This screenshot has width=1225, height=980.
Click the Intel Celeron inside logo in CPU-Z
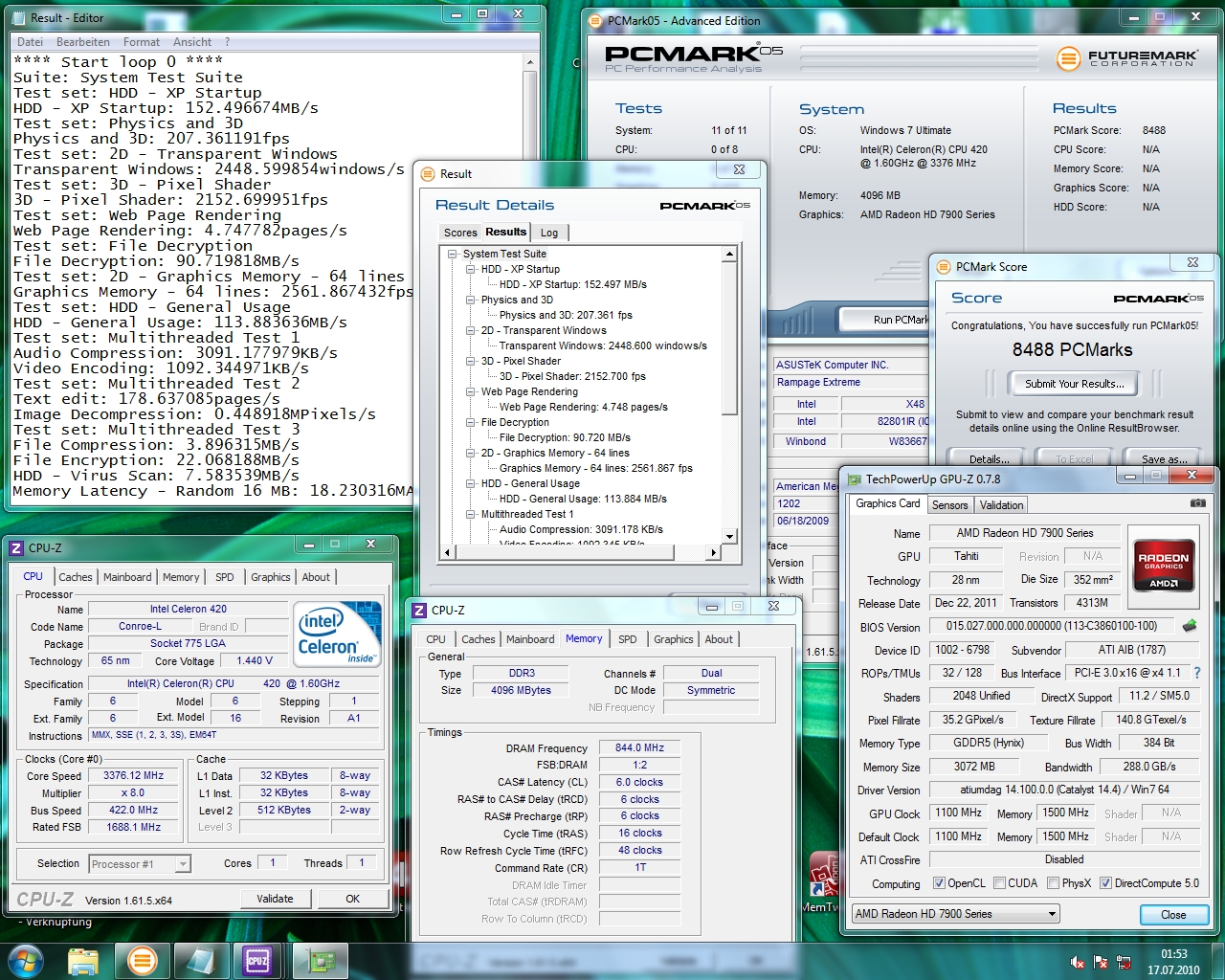click(x=337, y=634)
